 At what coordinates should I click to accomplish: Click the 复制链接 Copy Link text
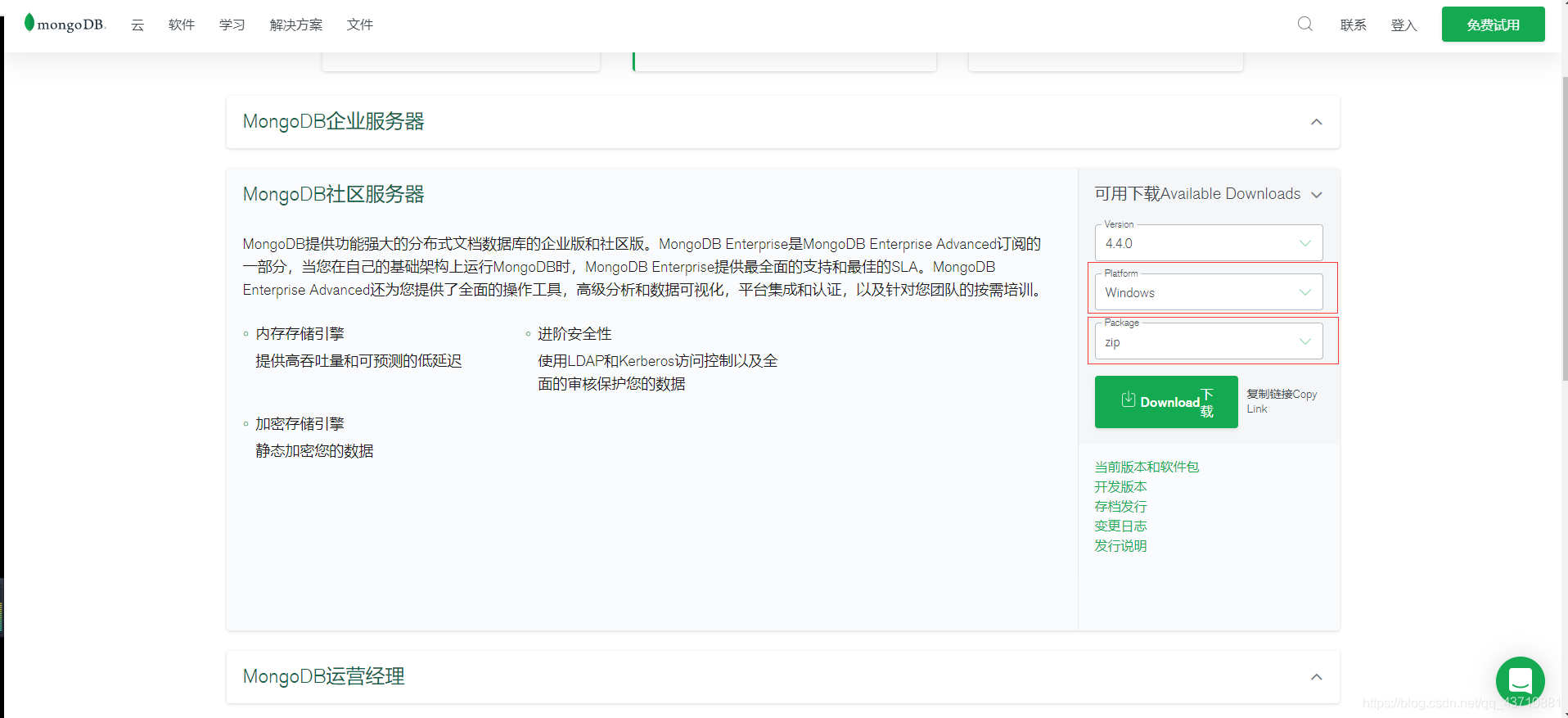pos(1282,401)
